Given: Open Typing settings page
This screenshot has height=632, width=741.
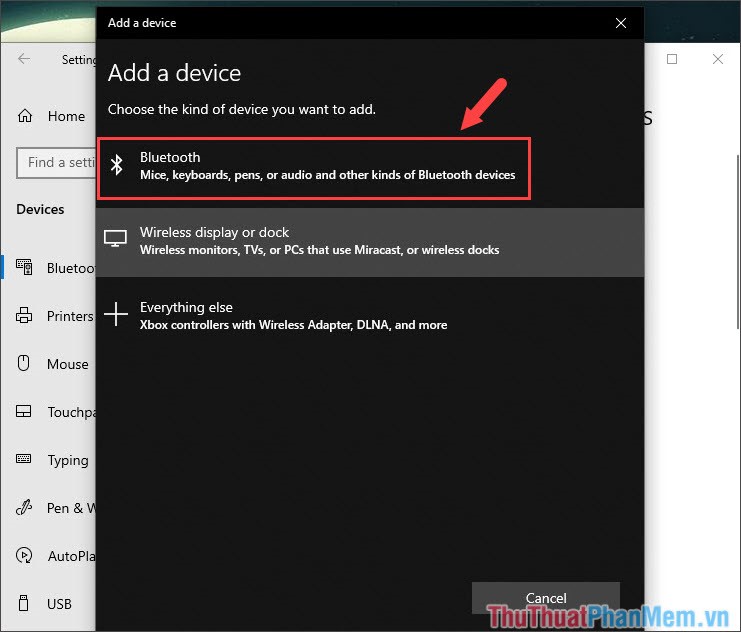Looking at the screenshot, I should coord(50,460).
